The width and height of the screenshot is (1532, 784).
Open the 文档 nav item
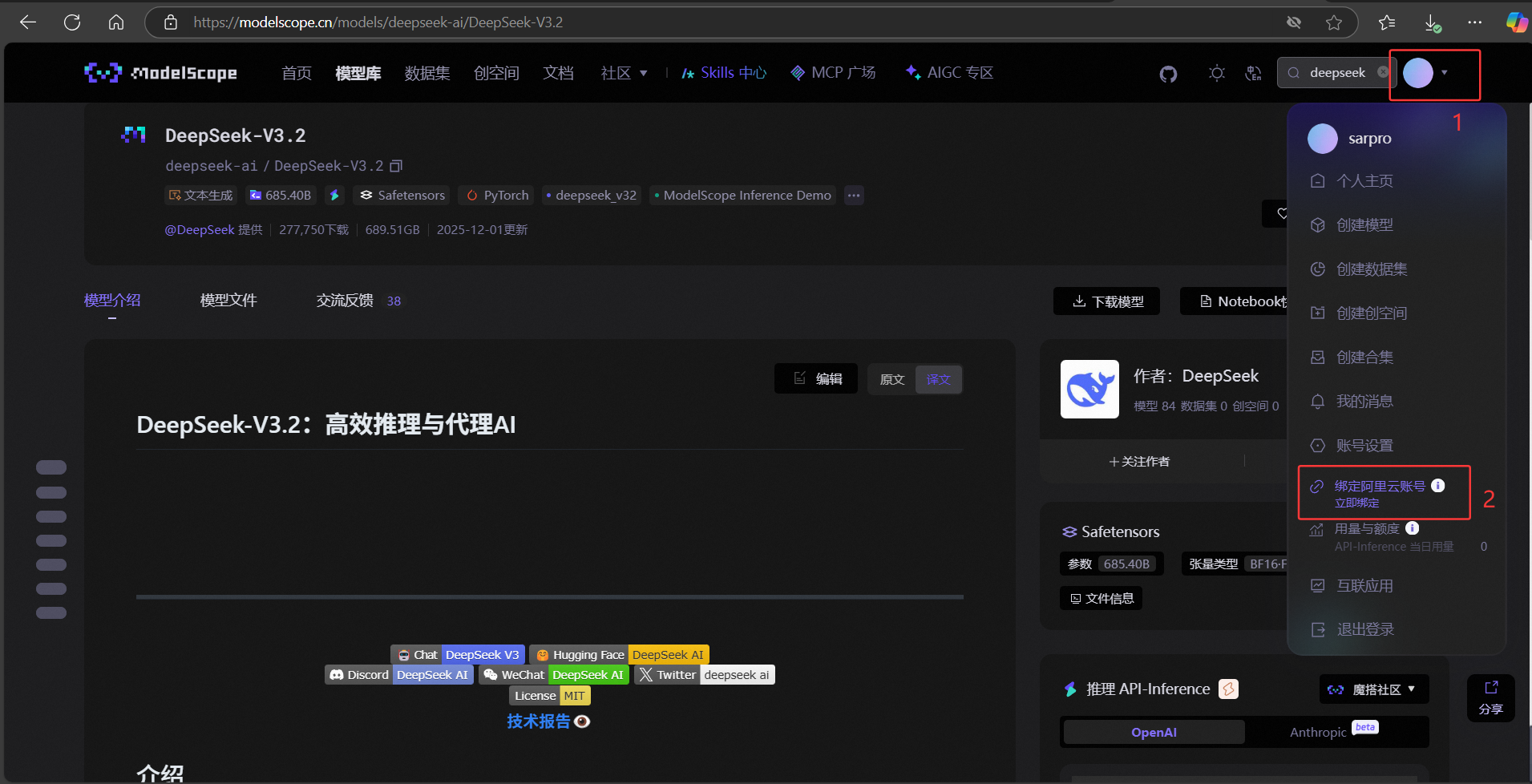[x=558, y=73]
